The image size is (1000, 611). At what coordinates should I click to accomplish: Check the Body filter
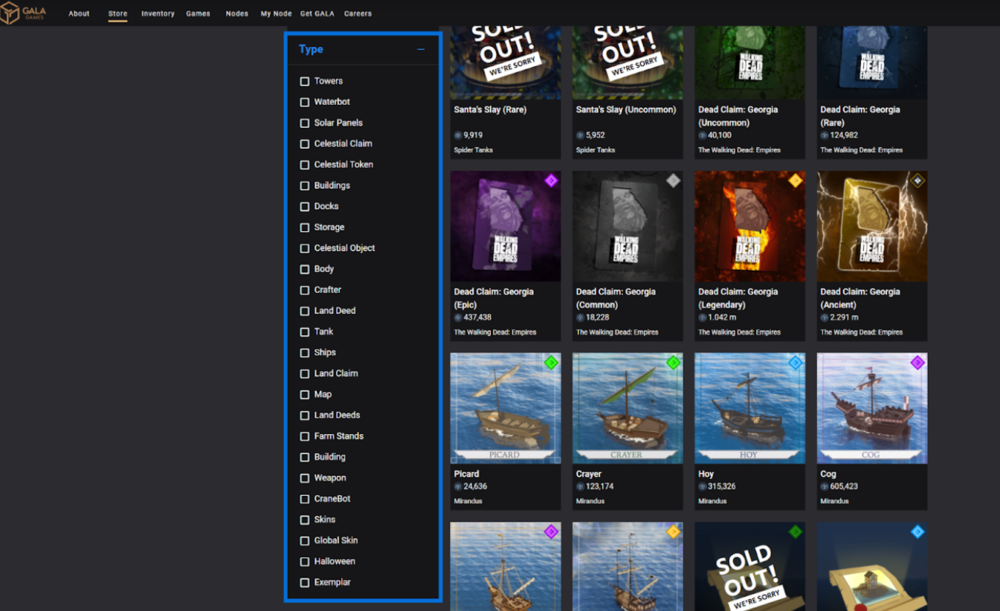point(305,269)
